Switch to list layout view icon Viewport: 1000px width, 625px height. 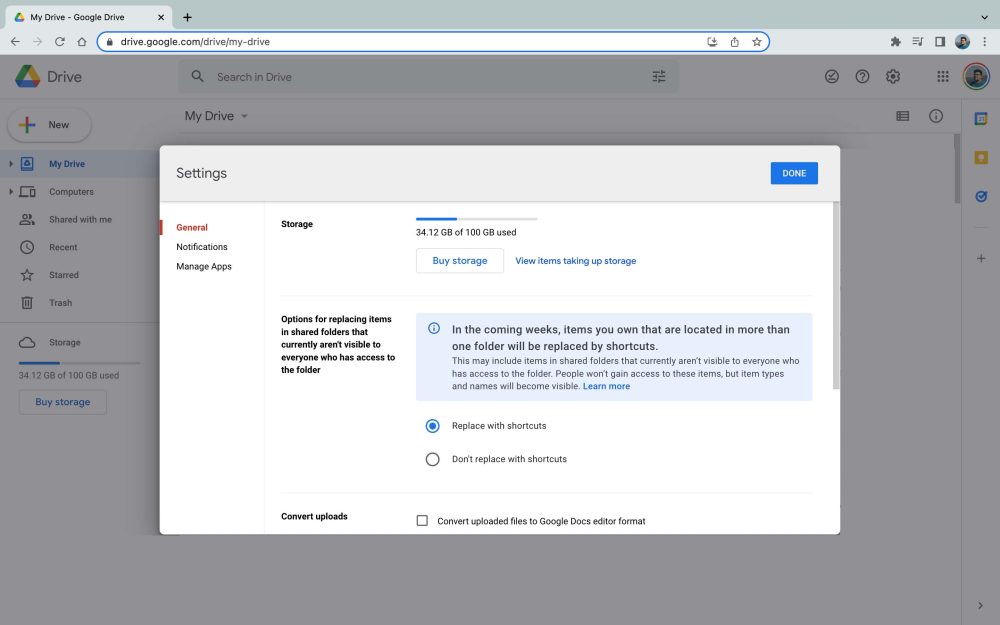pyautogui.click(x=903, y=116)
